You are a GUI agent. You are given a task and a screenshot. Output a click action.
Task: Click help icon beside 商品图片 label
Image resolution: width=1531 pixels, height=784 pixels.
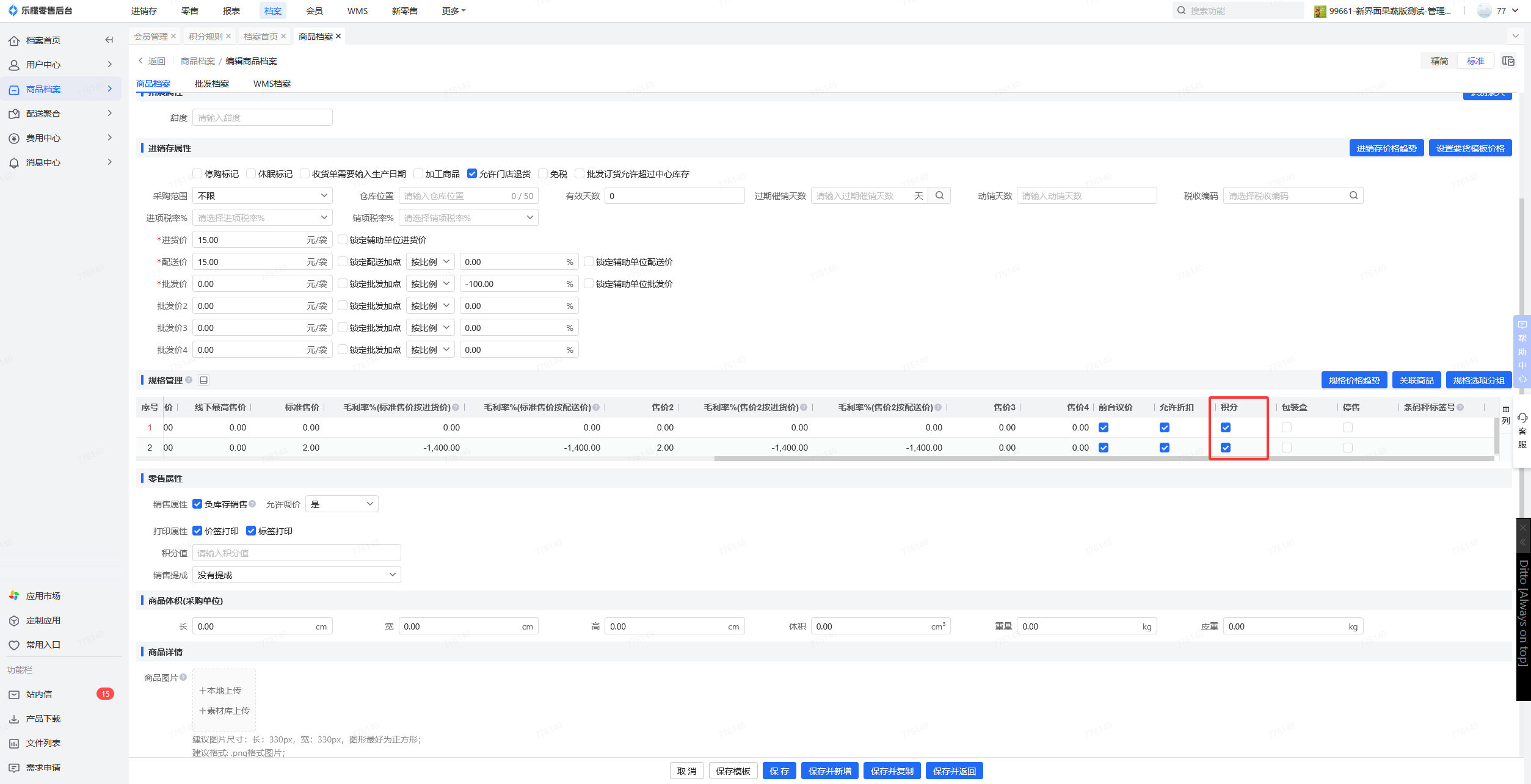(183, 677)
